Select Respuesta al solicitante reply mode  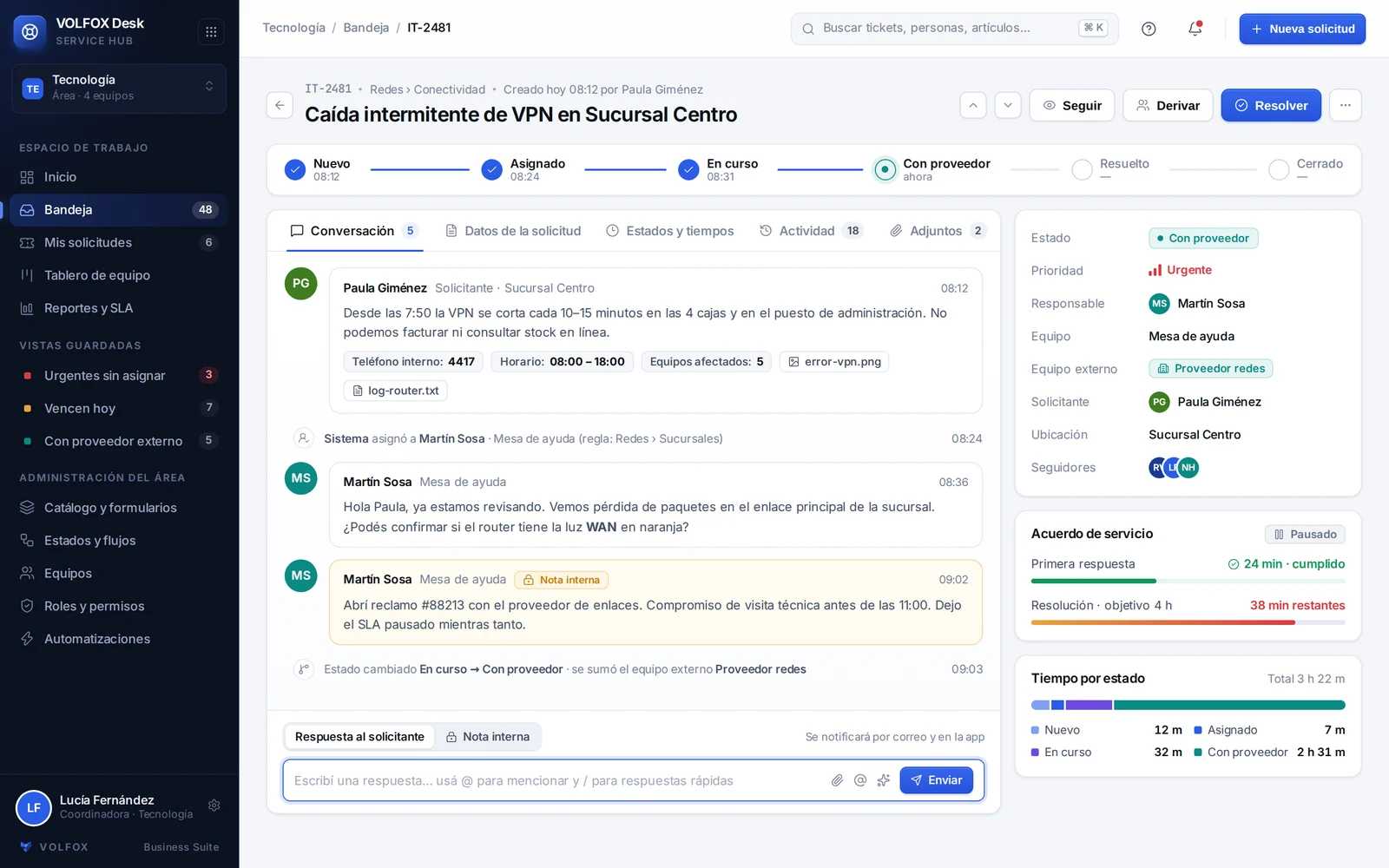tap(359, 737)
